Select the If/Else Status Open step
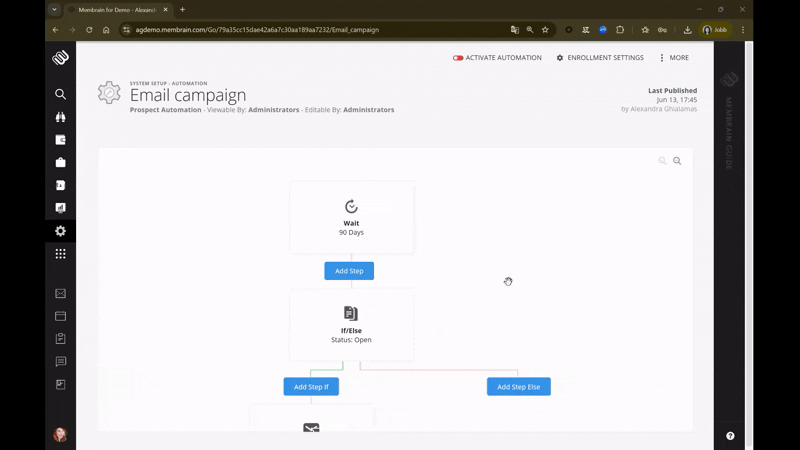This screenshot has height=450, width=800. coord(352,325)
